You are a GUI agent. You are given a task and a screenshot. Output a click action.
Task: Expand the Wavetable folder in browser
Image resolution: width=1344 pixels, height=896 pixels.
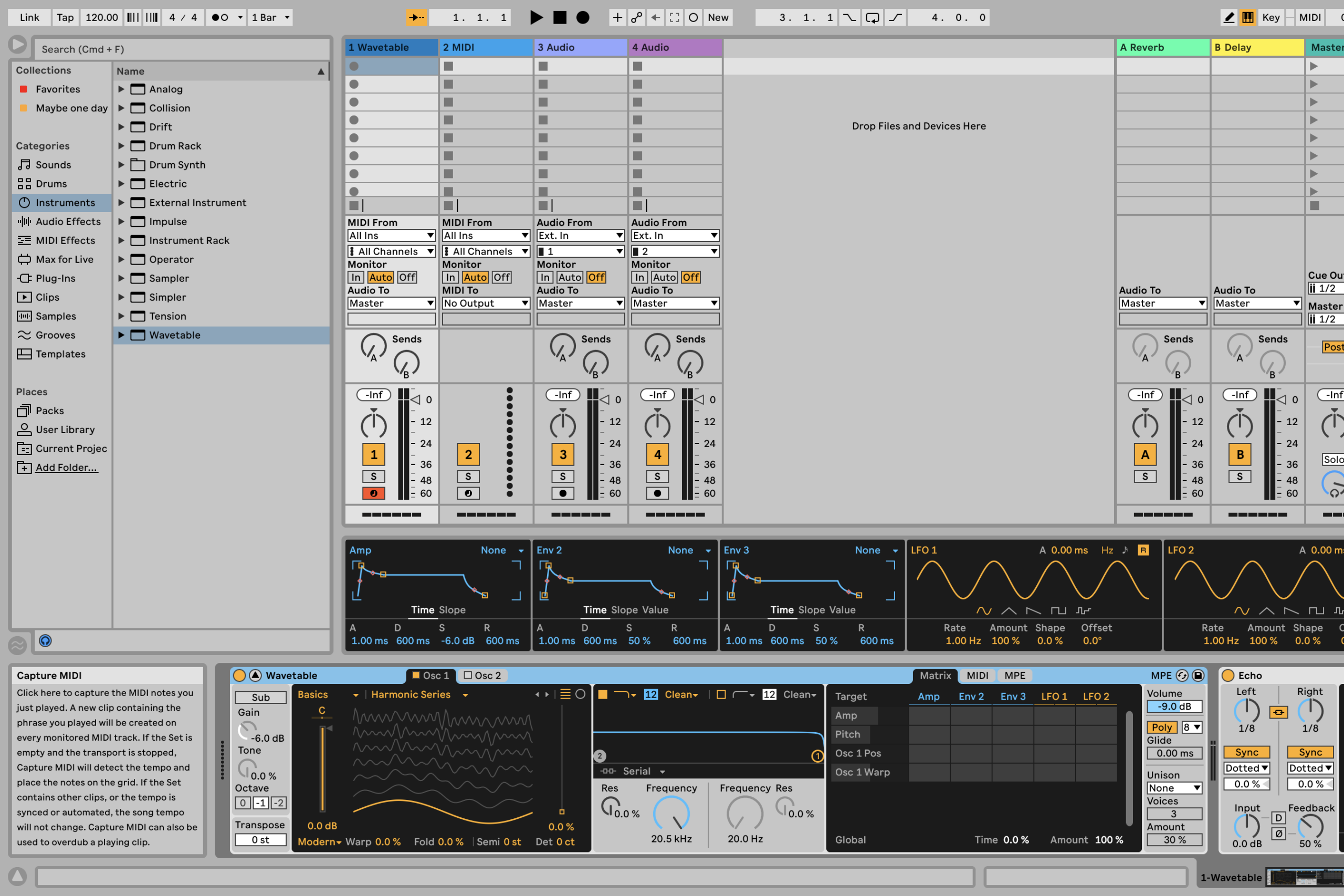pyautogui.click(x=121, y=335)
